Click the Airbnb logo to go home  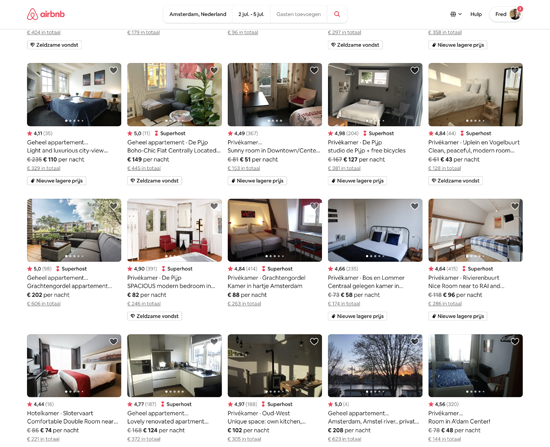(x=46, y=14)
